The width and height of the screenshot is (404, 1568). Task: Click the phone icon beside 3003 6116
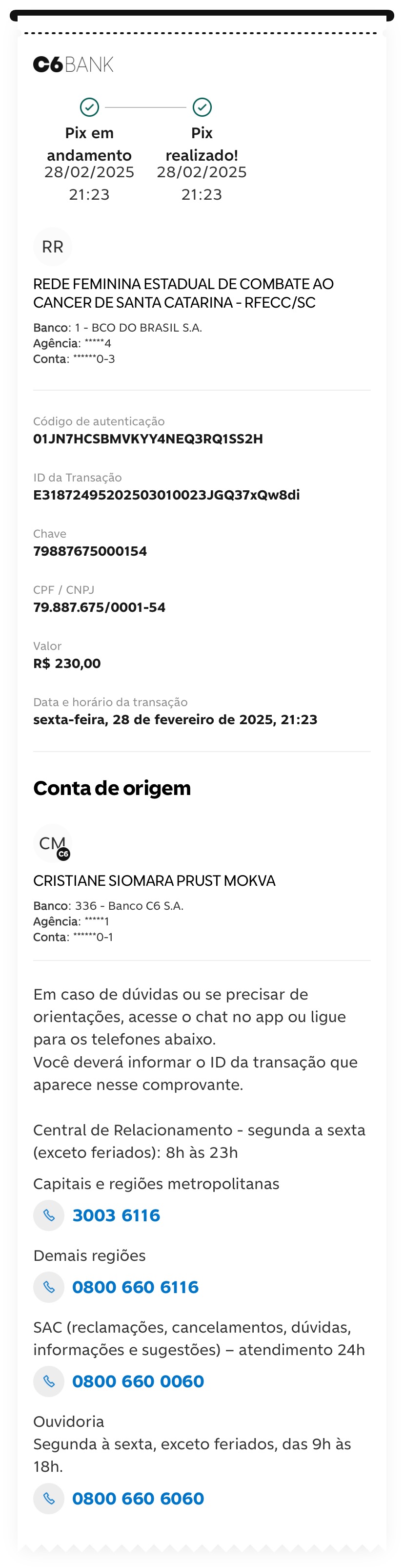coord(49,1215)
